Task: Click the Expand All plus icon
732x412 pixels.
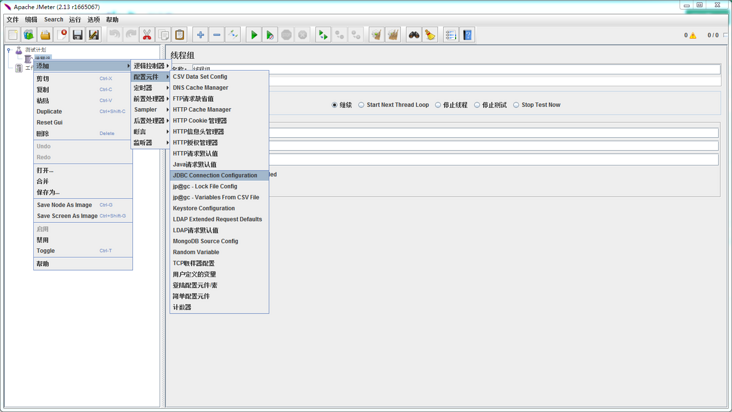Action: 200,35
